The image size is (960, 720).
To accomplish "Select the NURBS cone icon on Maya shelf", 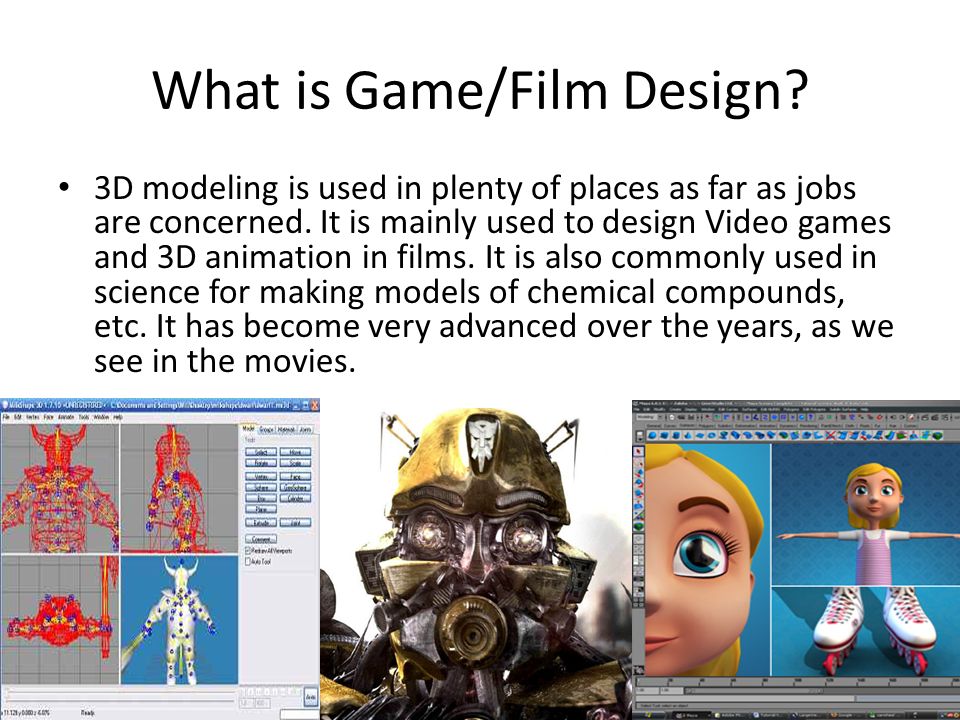I will pyautogui.click(x=687, y=435).
